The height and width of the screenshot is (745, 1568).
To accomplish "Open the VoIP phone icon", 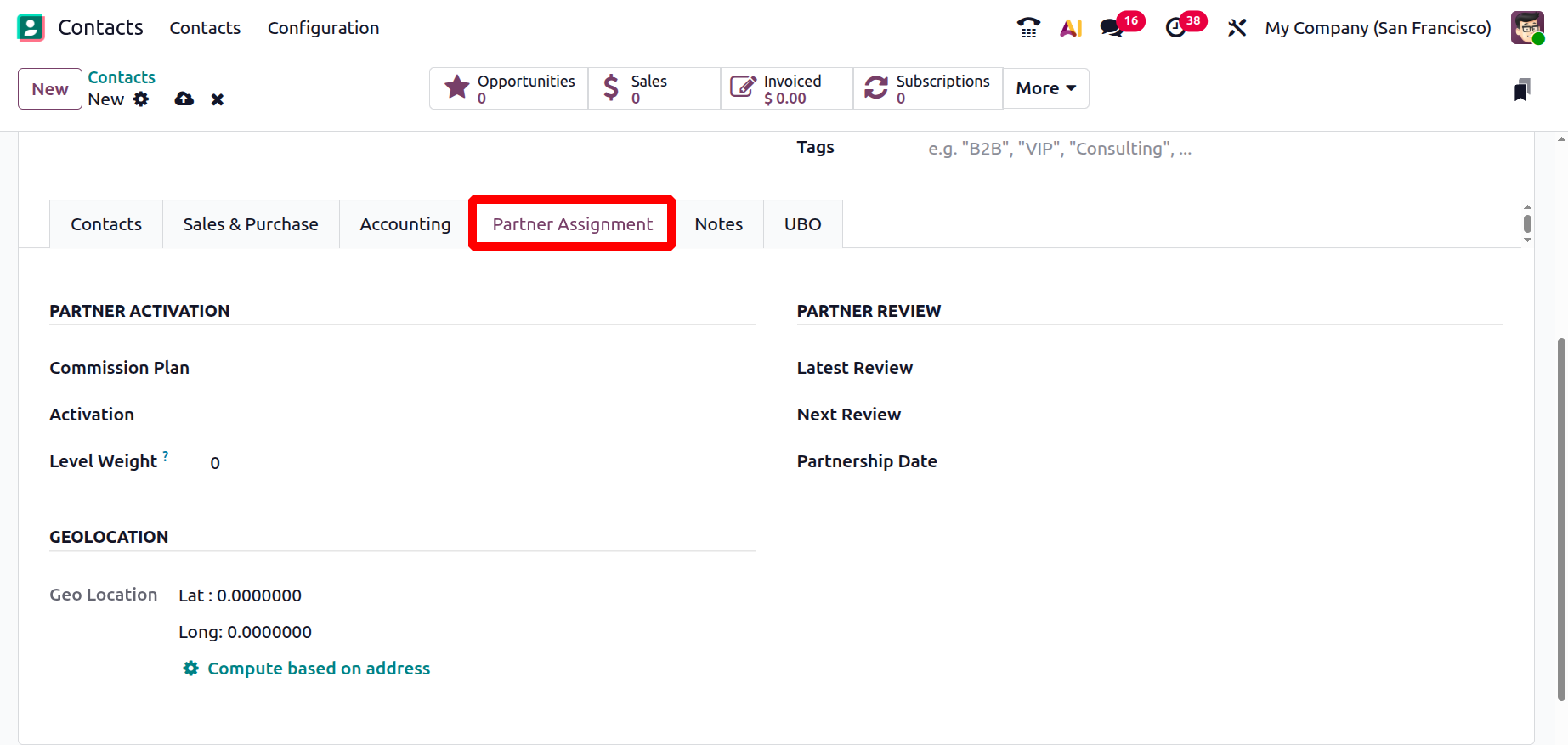I will click(x=1028, y=28).
